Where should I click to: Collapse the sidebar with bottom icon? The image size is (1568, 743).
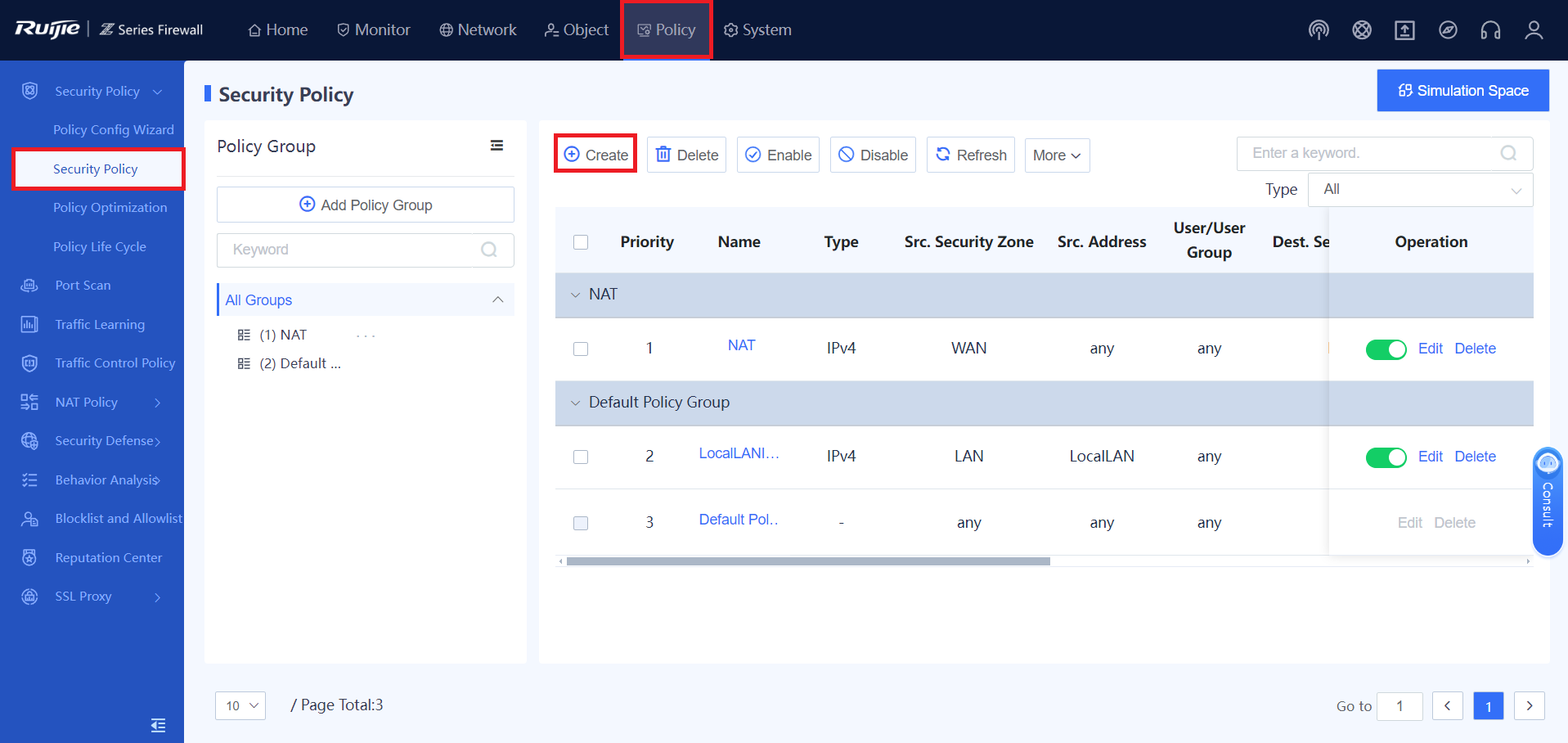(x=158, y=725)
